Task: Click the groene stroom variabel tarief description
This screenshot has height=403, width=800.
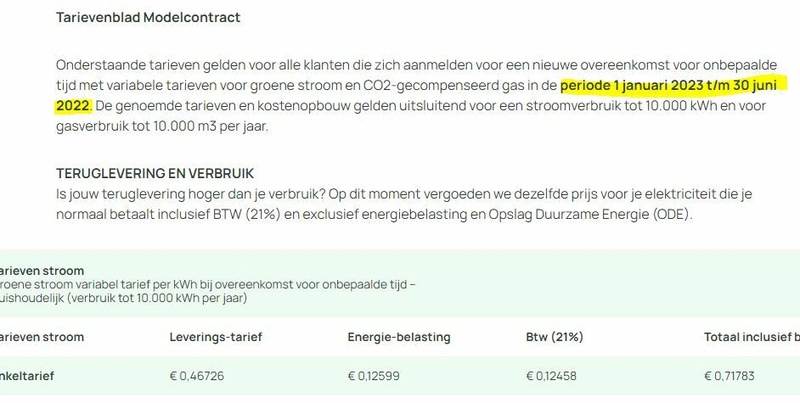Action: click(208, 284)
